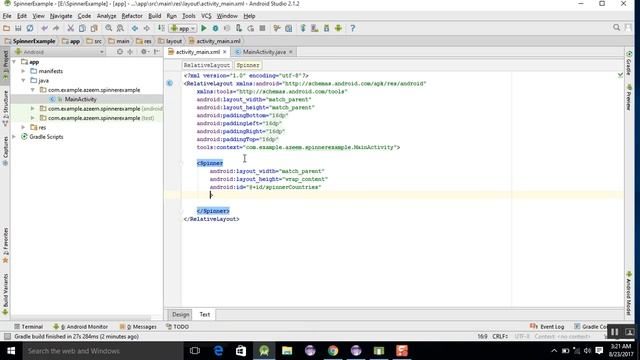Viewport: 640px width, 360px height.
Task: Click Scroll from Source target icon
Action: [x=120, y=52]
